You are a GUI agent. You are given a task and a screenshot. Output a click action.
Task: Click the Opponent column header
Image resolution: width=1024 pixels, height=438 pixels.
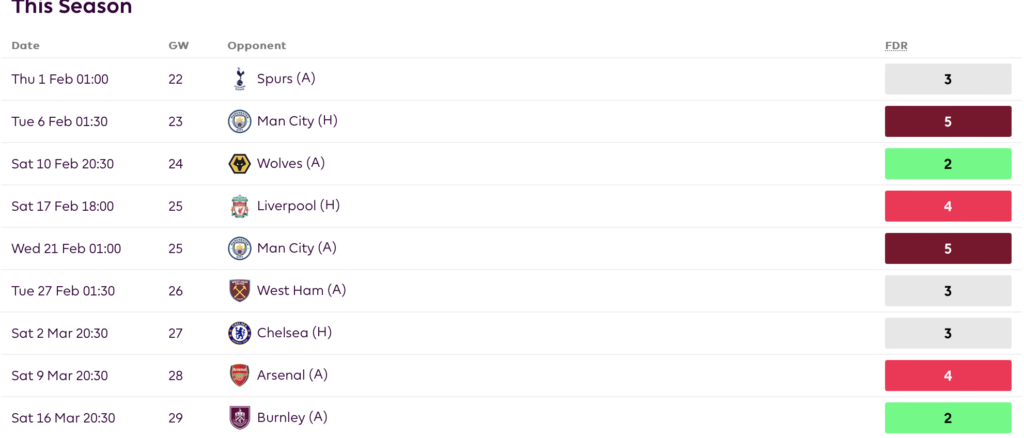(257, 46)
